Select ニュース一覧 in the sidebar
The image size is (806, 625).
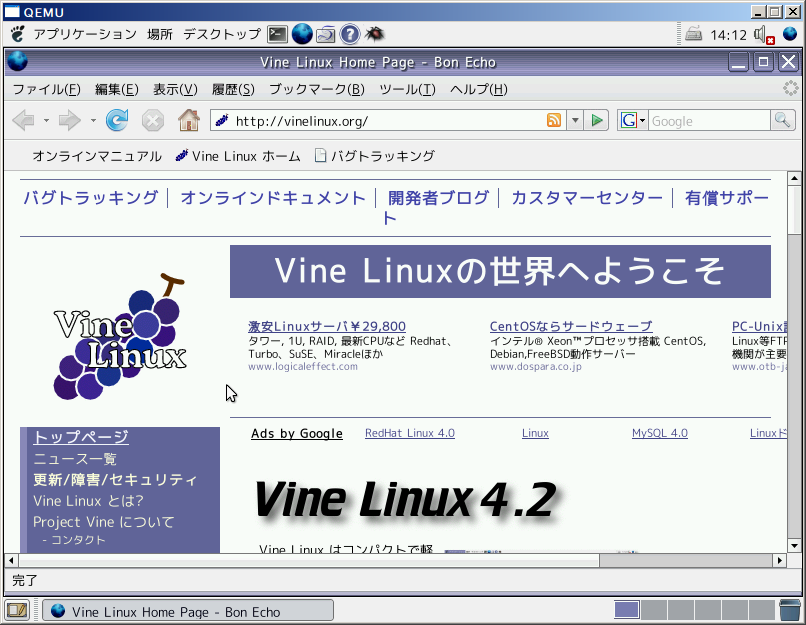tap(75, 458)
